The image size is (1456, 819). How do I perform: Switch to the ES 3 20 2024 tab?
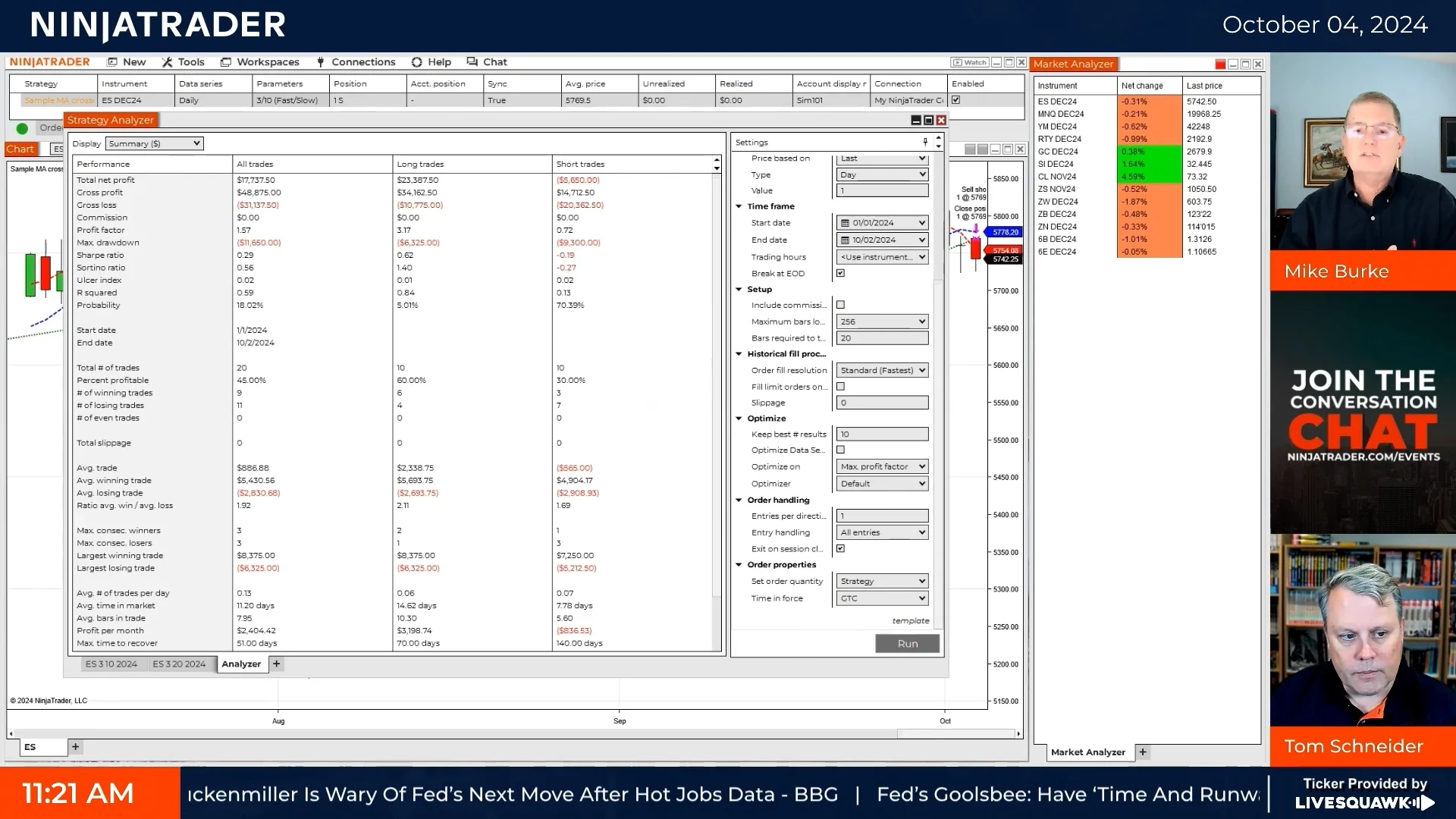click(x=179, y=664)
